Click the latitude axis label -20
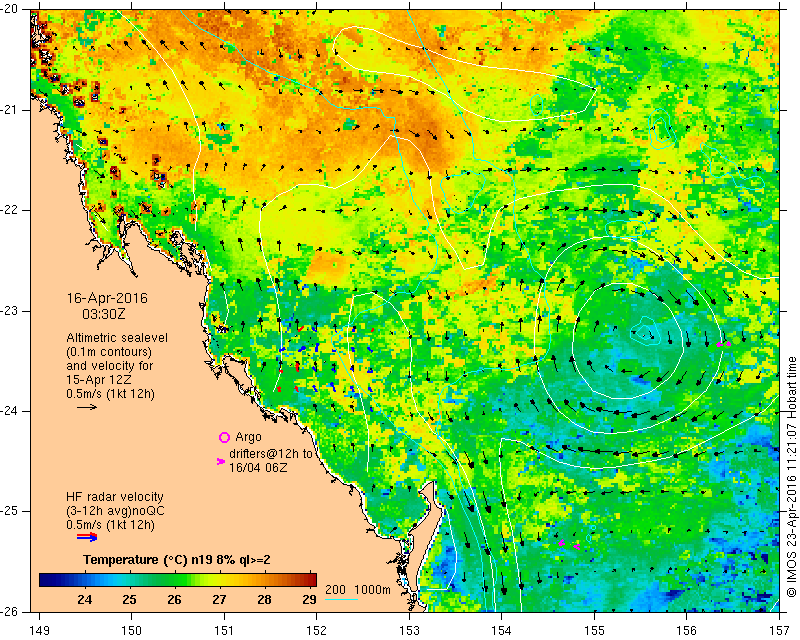 click(x=10, y=10)
